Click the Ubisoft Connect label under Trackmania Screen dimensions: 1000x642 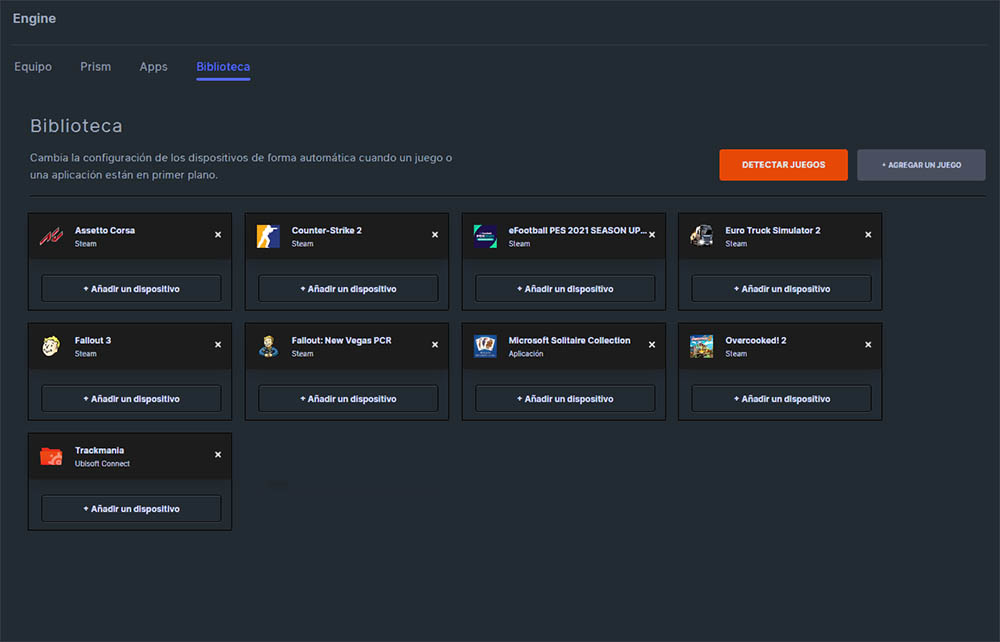pyautogui.click(x=102, y=463)
